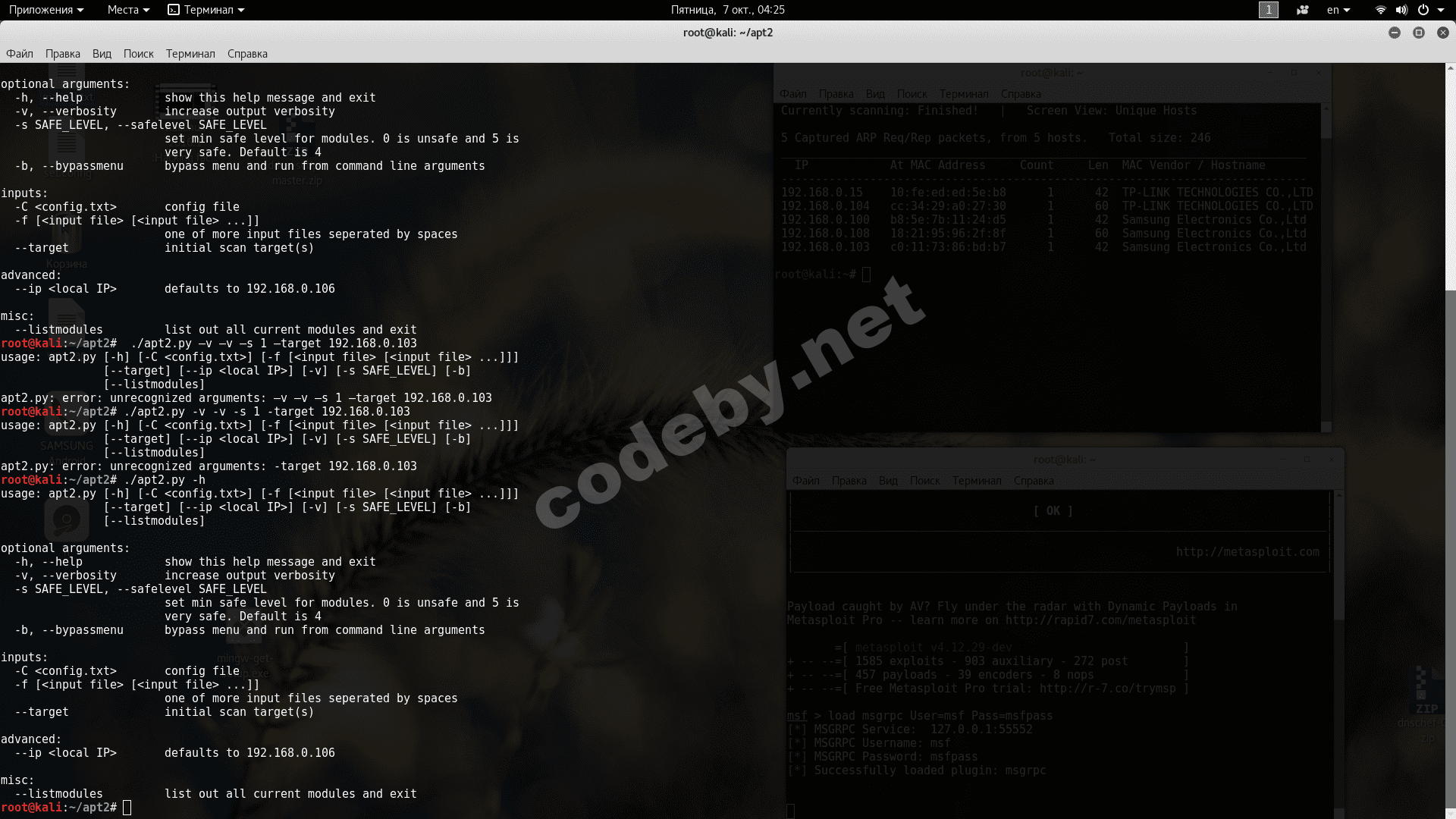Click the 192.168.0.15 row IP
Screen dimensions: 1456x819
[822, 193]
